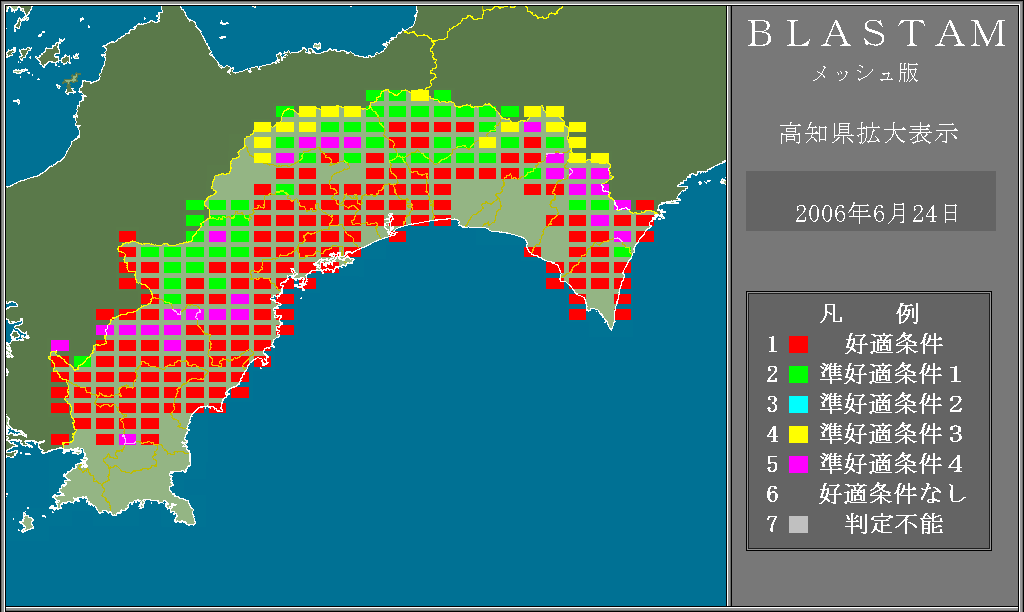Click the legend label 準好適条件2
1024x612 pixels.
click(x=891, y=404)
